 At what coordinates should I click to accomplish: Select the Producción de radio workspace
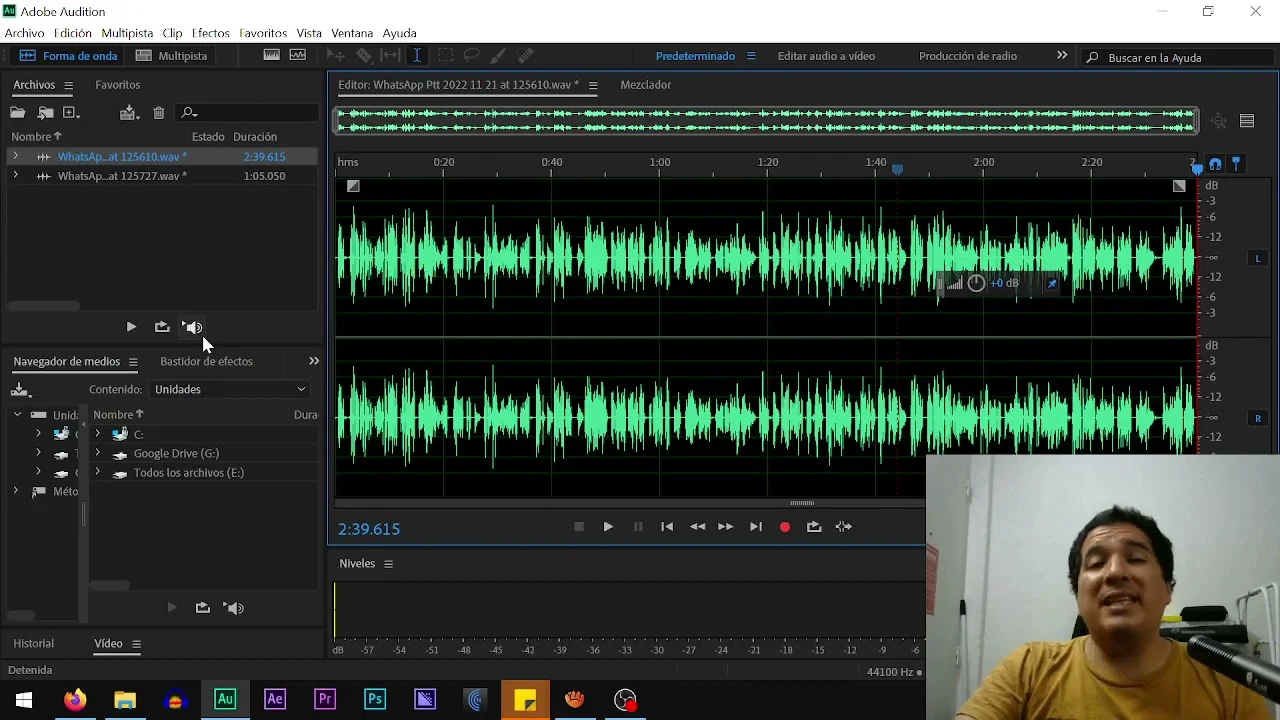pos(967,56)
